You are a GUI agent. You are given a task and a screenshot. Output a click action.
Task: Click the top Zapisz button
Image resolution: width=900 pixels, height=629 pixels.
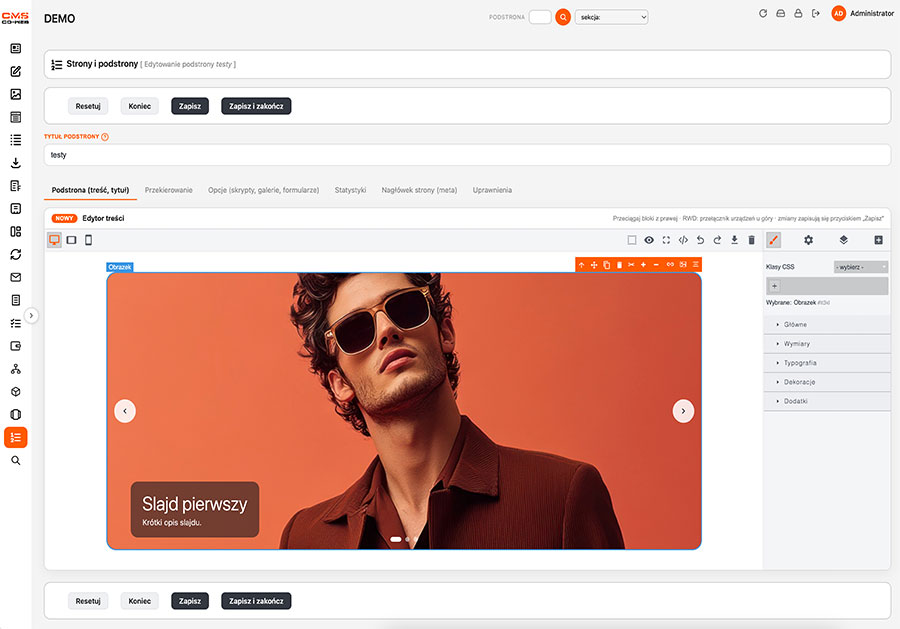(190, 106)
